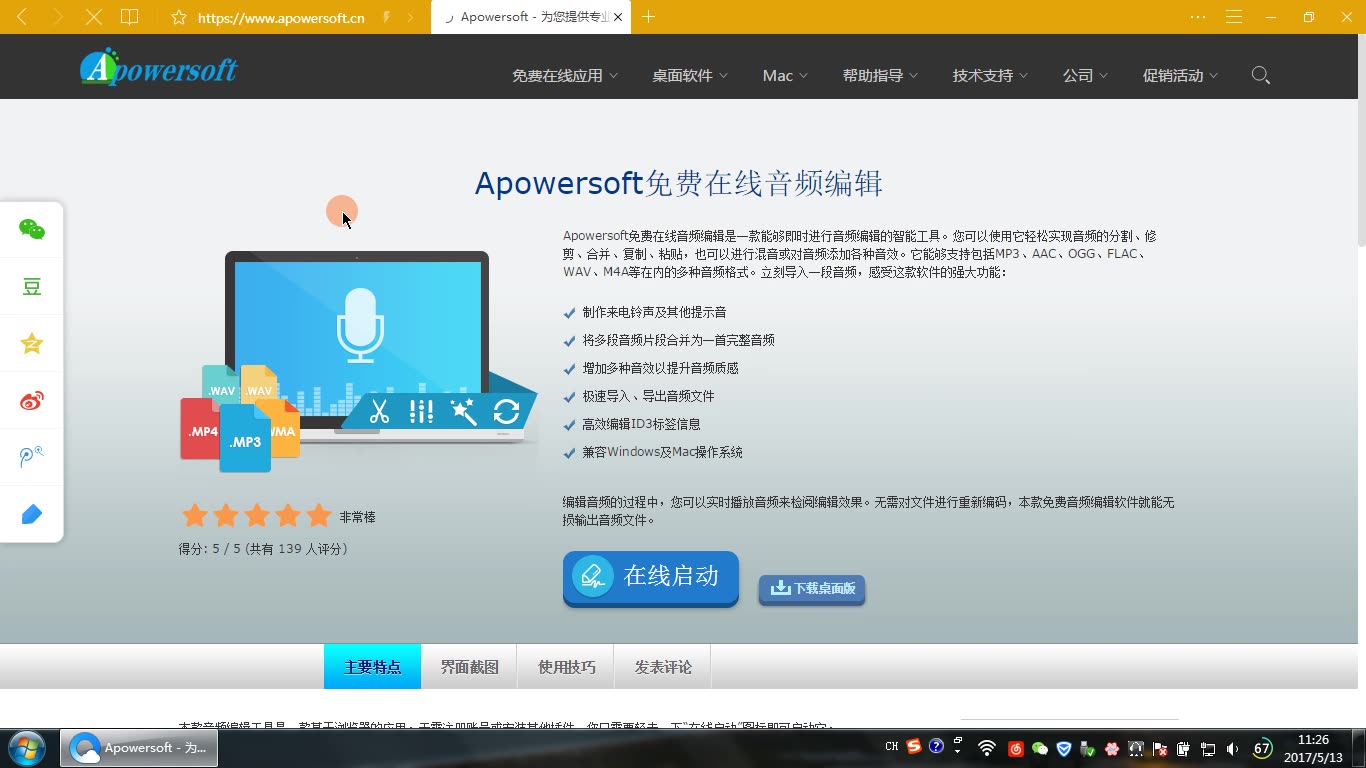The image size is (1366, 768).
Task: Open the 促销活动 dropdown
Action: coord(1180,76)
